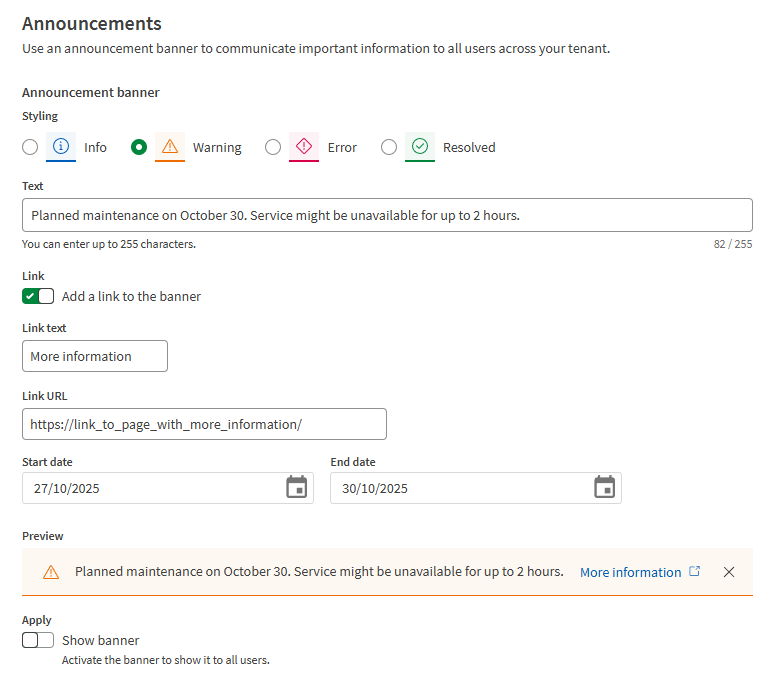Click the orange Warning triangle styling icon
The width and height of the screenshot is (768, 679).
pyautogui.click(x=170, y=147)
